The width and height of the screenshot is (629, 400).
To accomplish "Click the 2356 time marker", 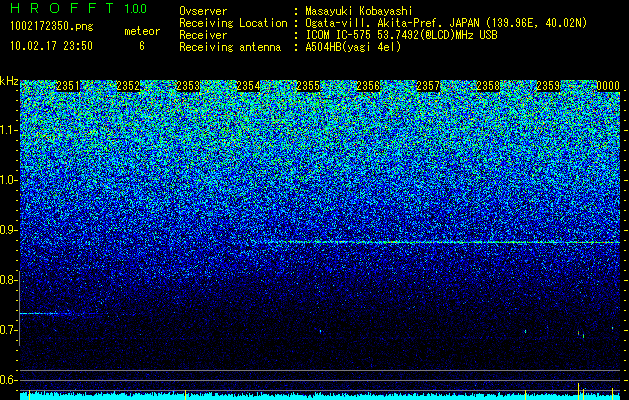I will [x=368, y=86].
